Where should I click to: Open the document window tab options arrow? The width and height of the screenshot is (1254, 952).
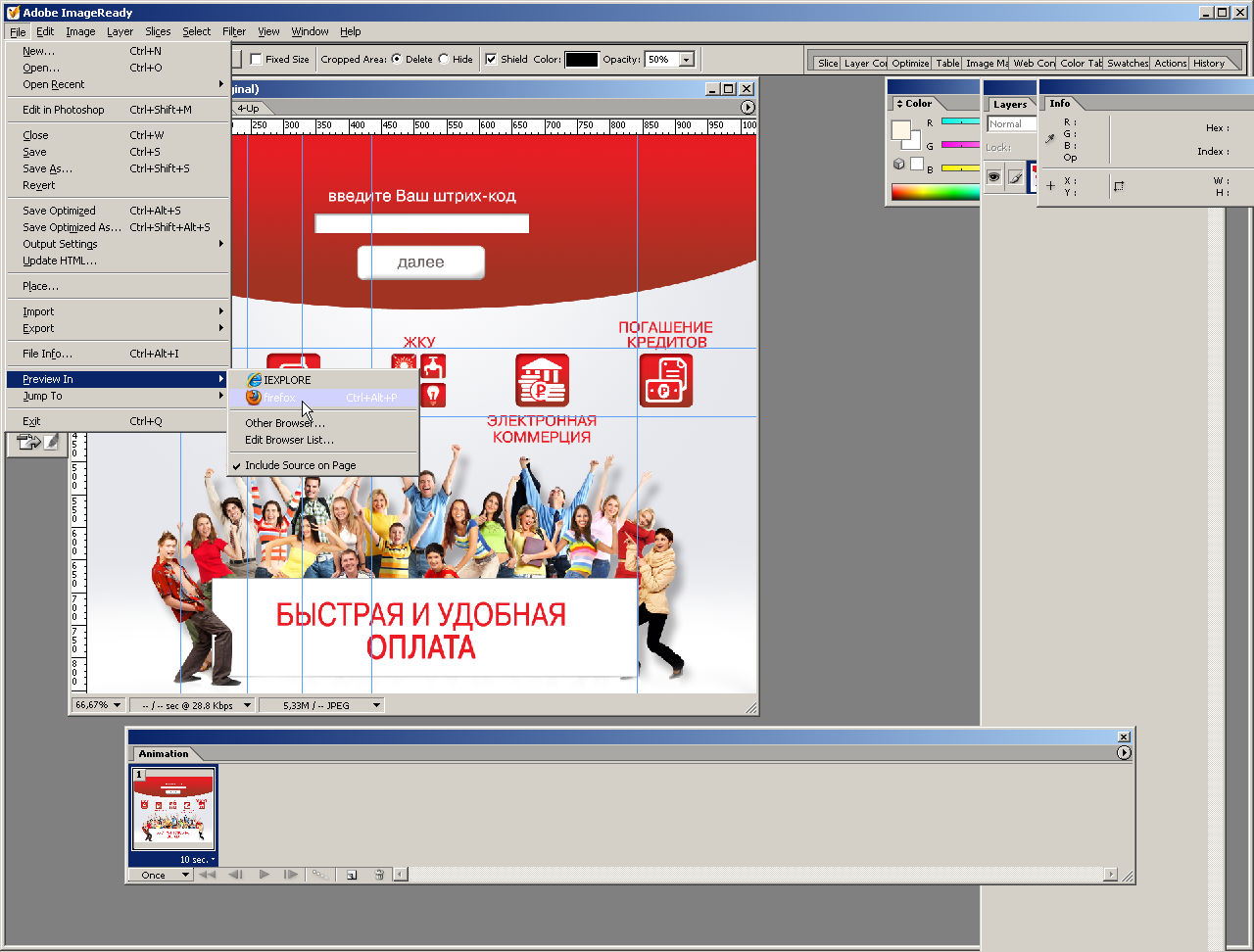(748, 108)
